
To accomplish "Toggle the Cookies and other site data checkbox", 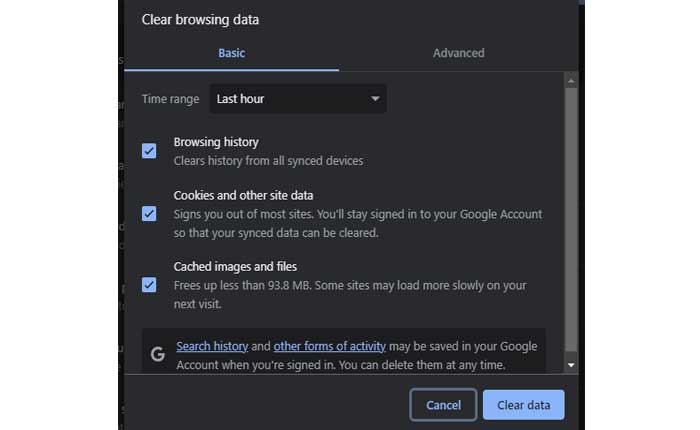I will (149, 213).
